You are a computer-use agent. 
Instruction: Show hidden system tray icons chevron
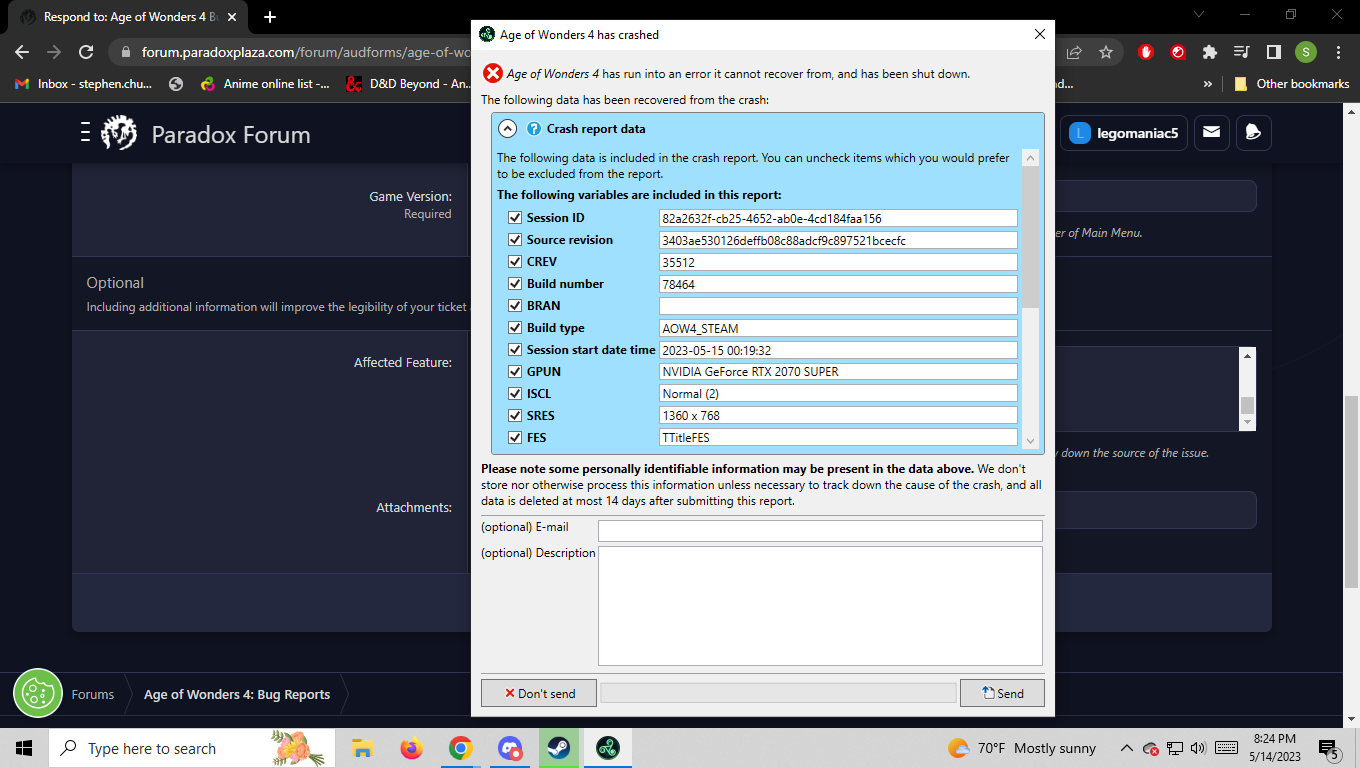click(x=1127, y=748)
